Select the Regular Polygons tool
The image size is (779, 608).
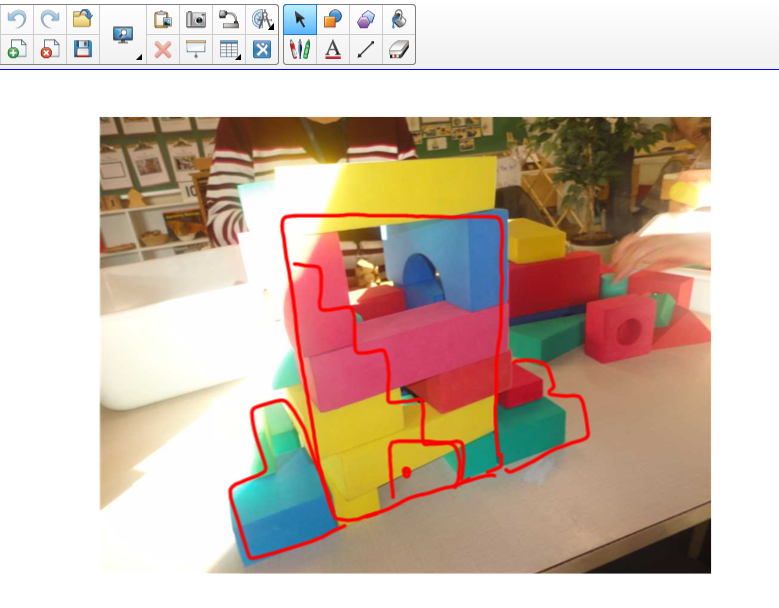click(366, 18)
